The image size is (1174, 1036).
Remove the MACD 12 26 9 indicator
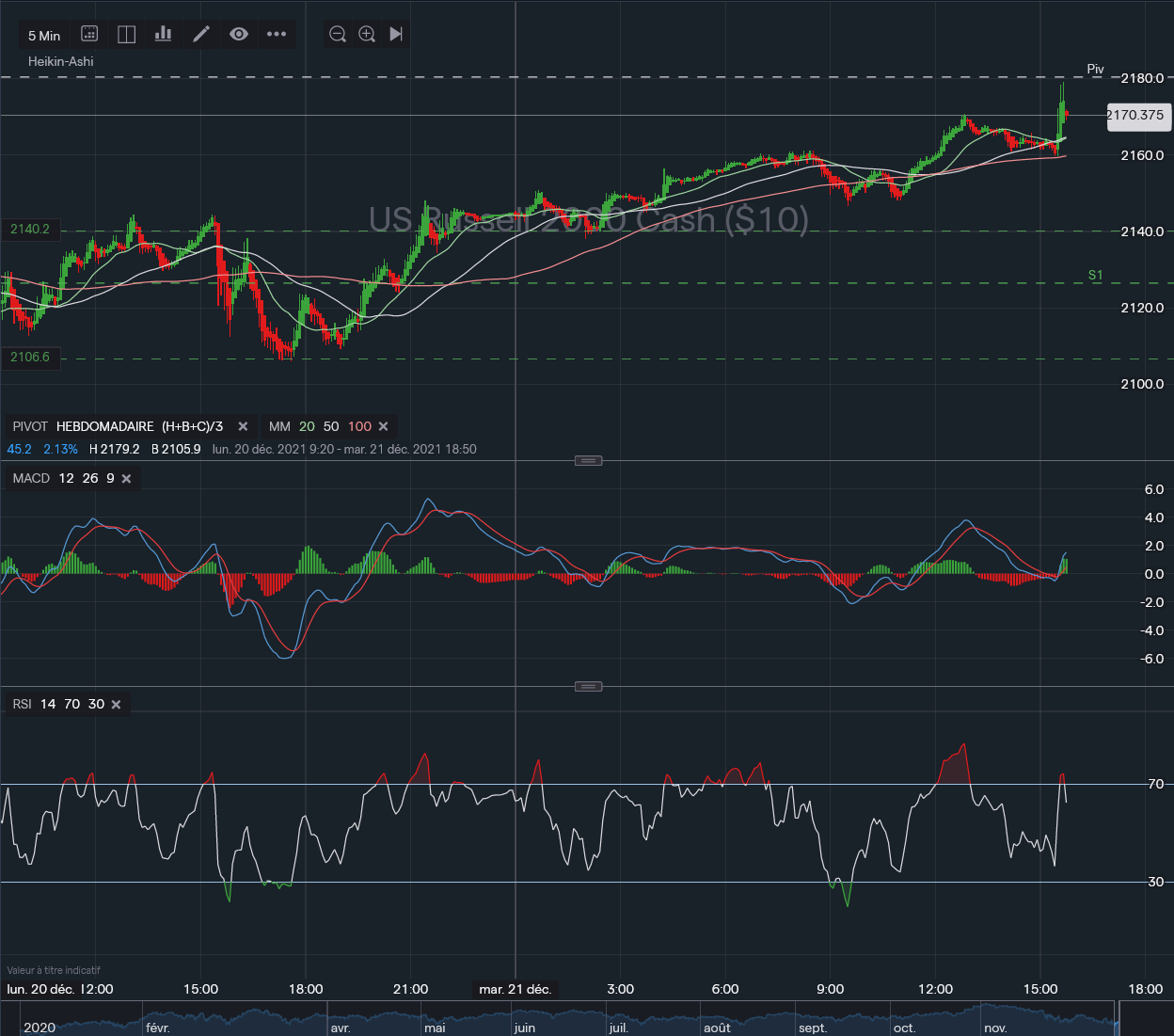pyautogui.click(x=126, y=479)
